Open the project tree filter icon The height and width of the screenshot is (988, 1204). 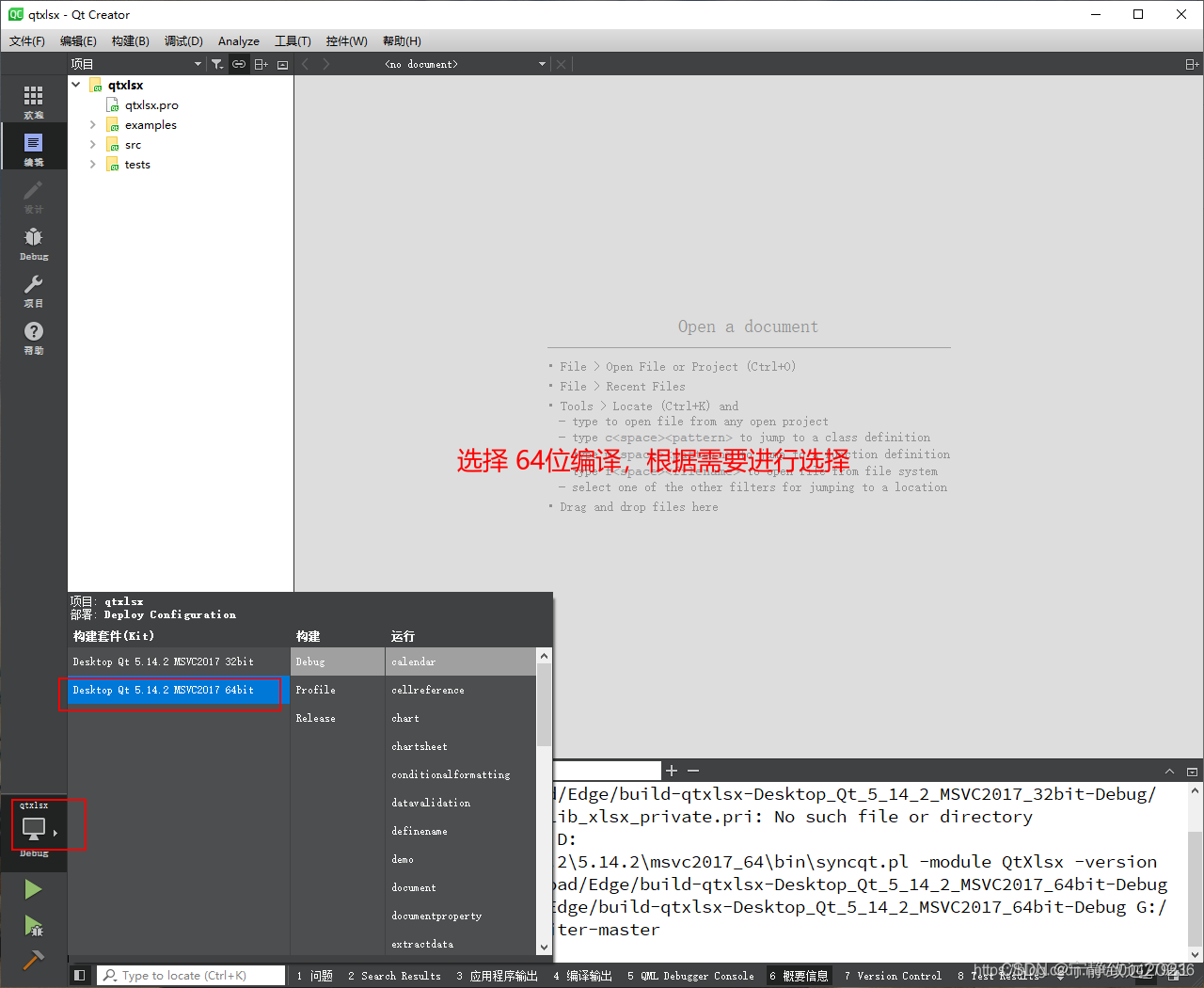pyautogui.click(x=217, y=64)
